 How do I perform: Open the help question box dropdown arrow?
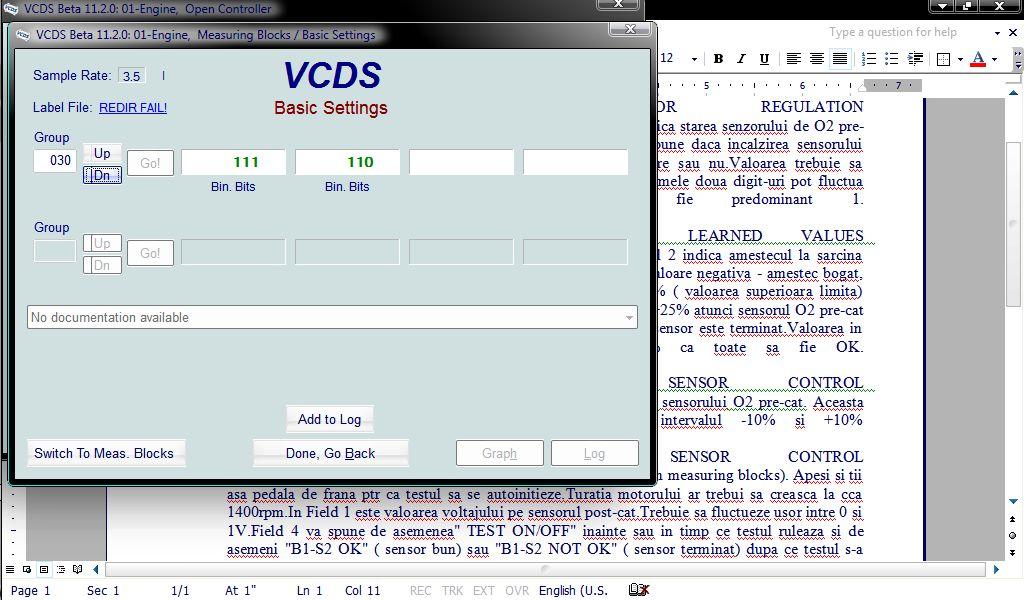[x=997, y=33]
